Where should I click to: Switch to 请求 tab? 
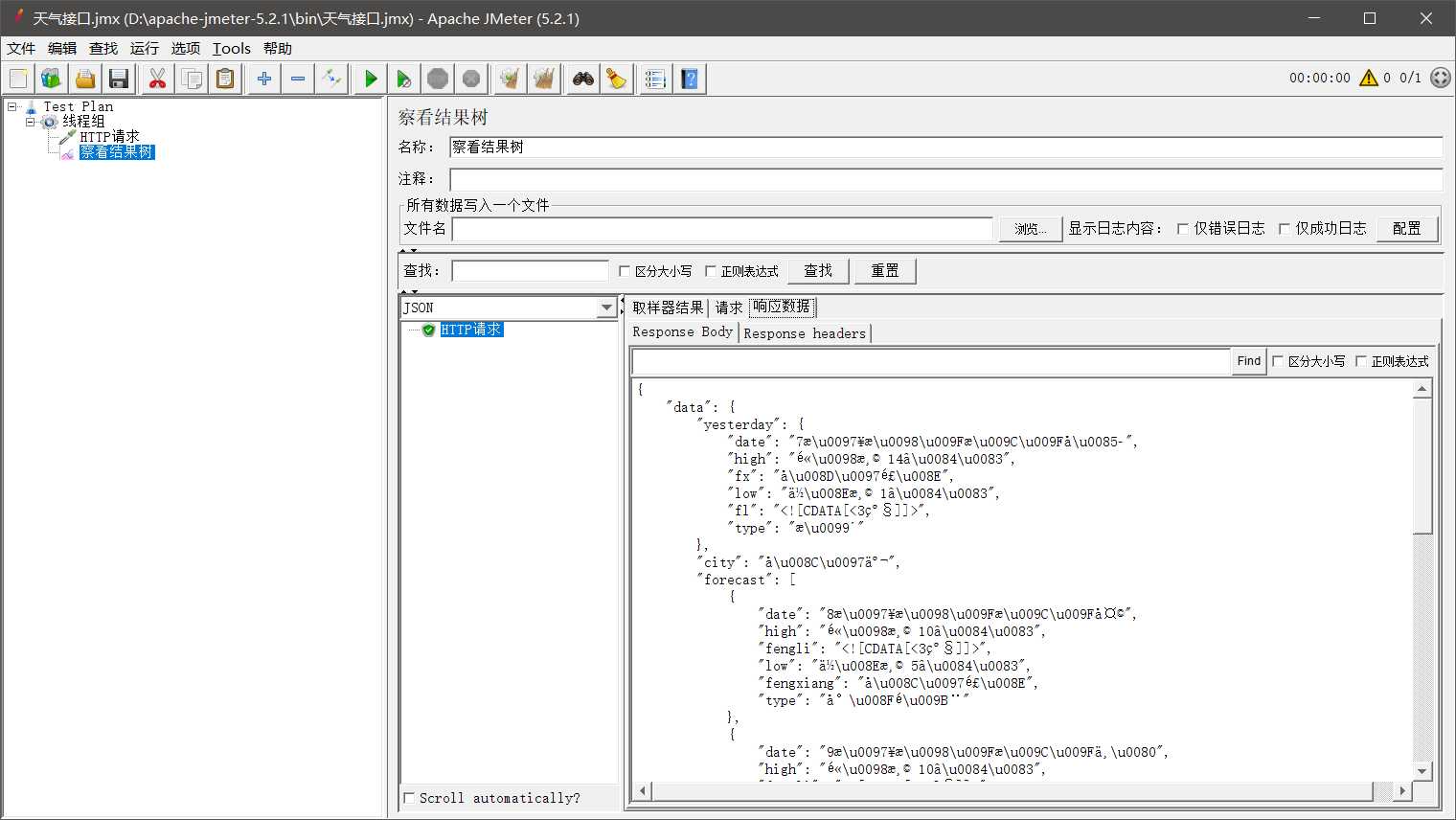click(729, 307)
